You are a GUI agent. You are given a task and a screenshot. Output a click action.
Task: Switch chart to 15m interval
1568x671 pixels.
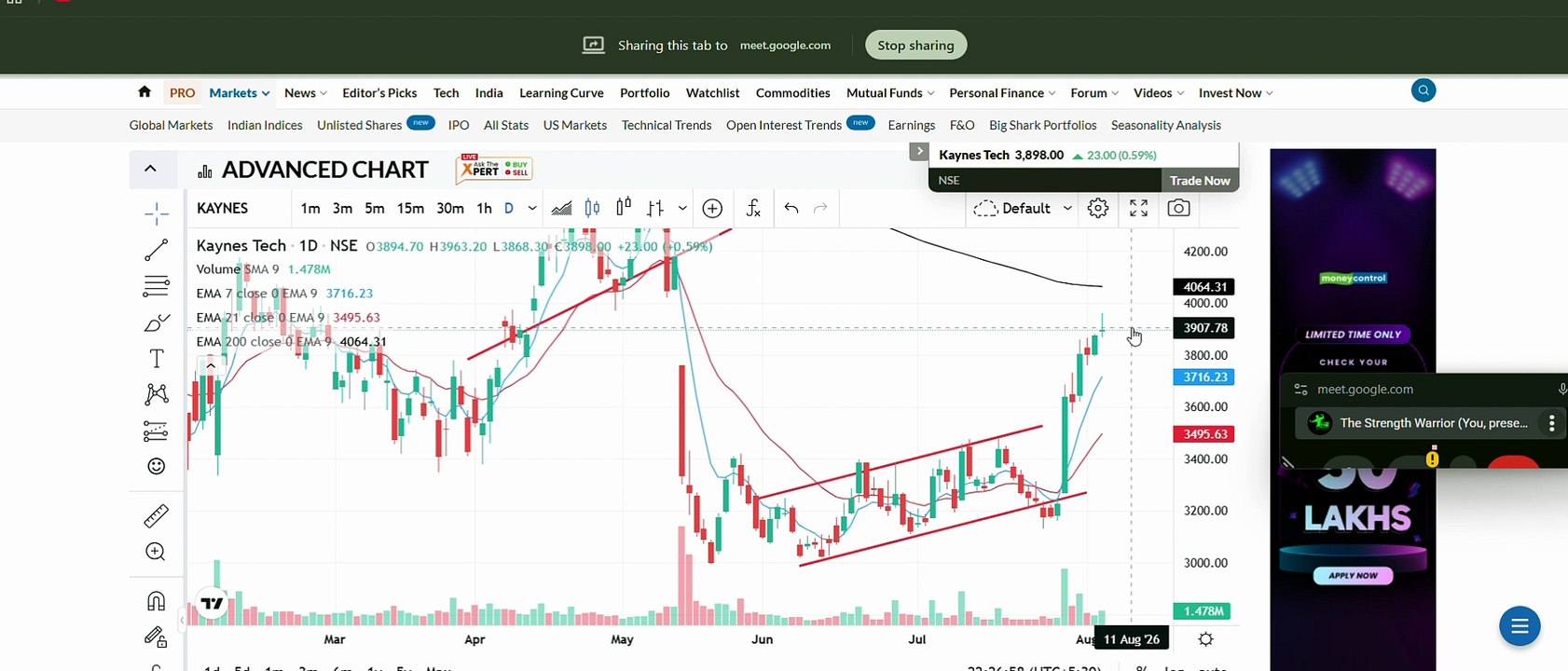[410, 208]
